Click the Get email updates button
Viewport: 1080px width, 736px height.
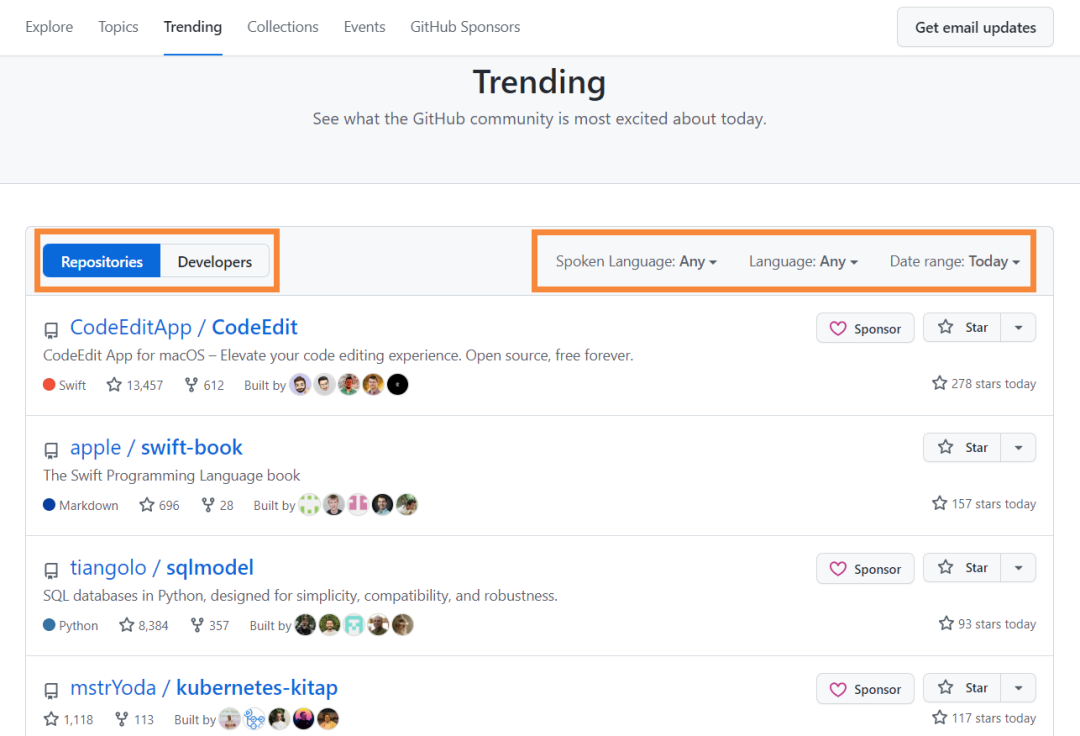click(x=974, y=27)
